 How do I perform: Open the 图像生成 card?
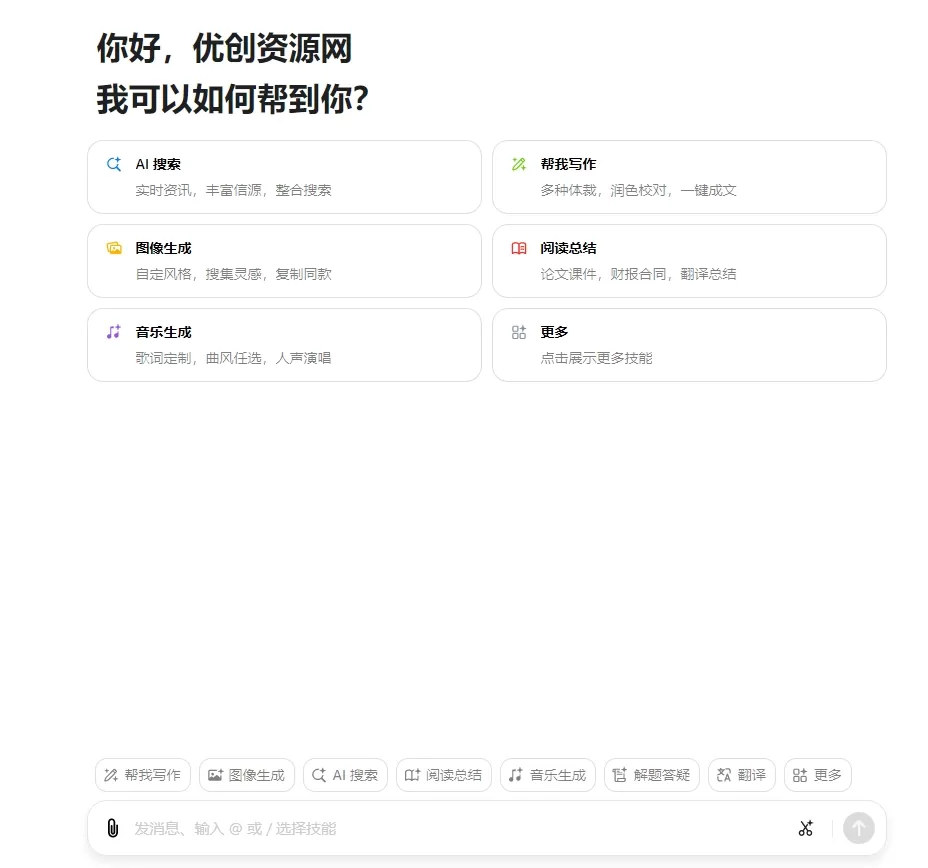(284, 261)
